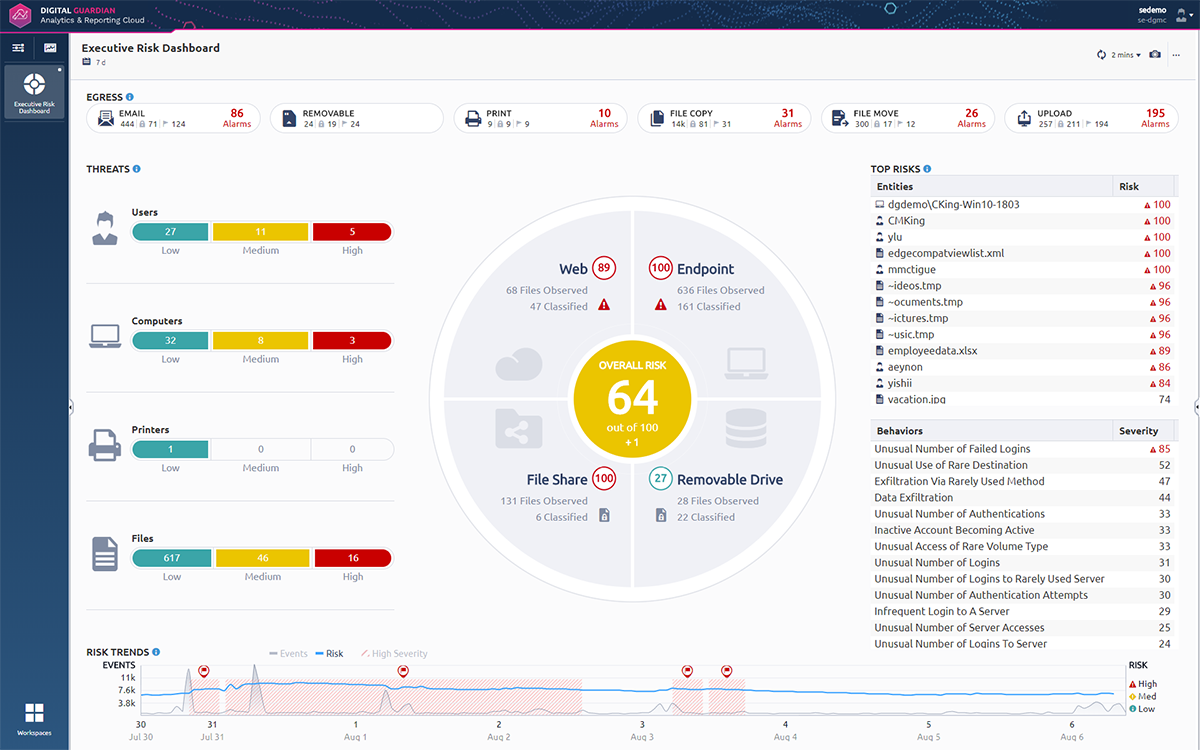Click the camera snapshot icon in the toolbar

point(1154,55)
